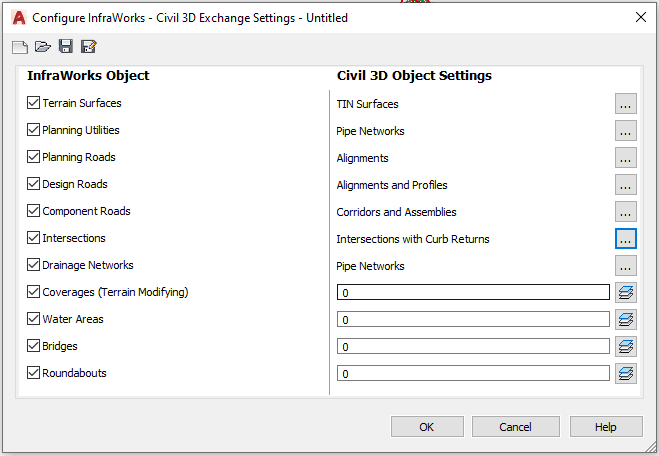Toggle Planning Roads checkbox

pos(33,156)
